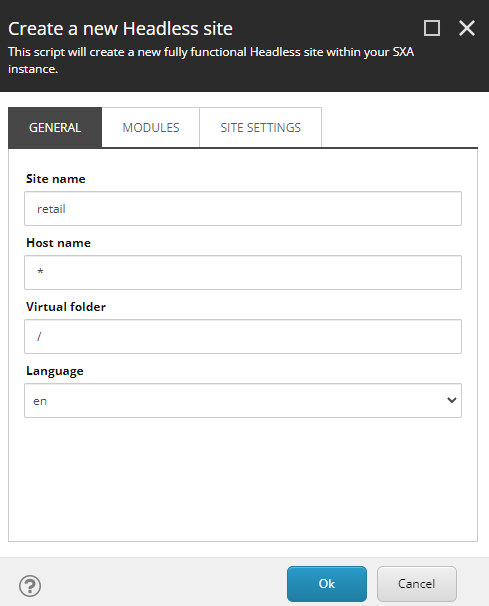This screenshot has width=489, height=606.
Task: Dismiss the dialog using the Cancel button
Action: [x=417, y=584]
